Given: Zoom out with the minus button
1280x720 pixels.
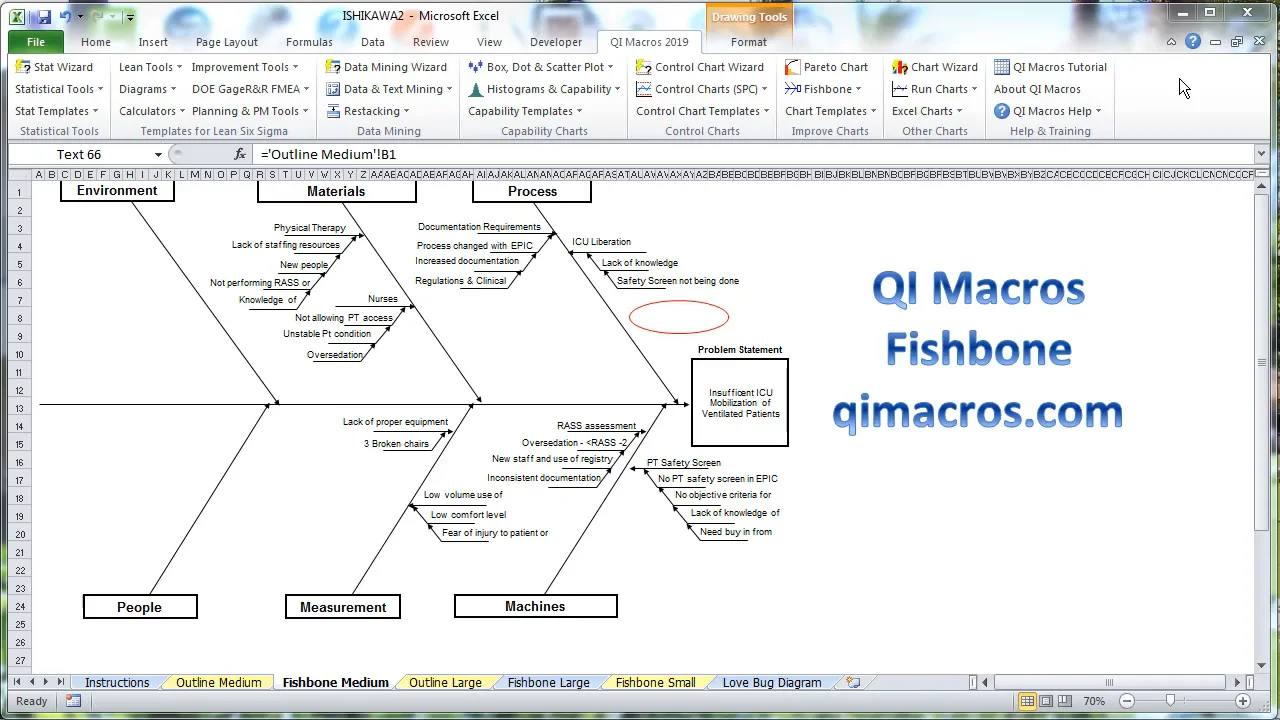Looking at the screenshot, I should click(x=1127, y=701).
